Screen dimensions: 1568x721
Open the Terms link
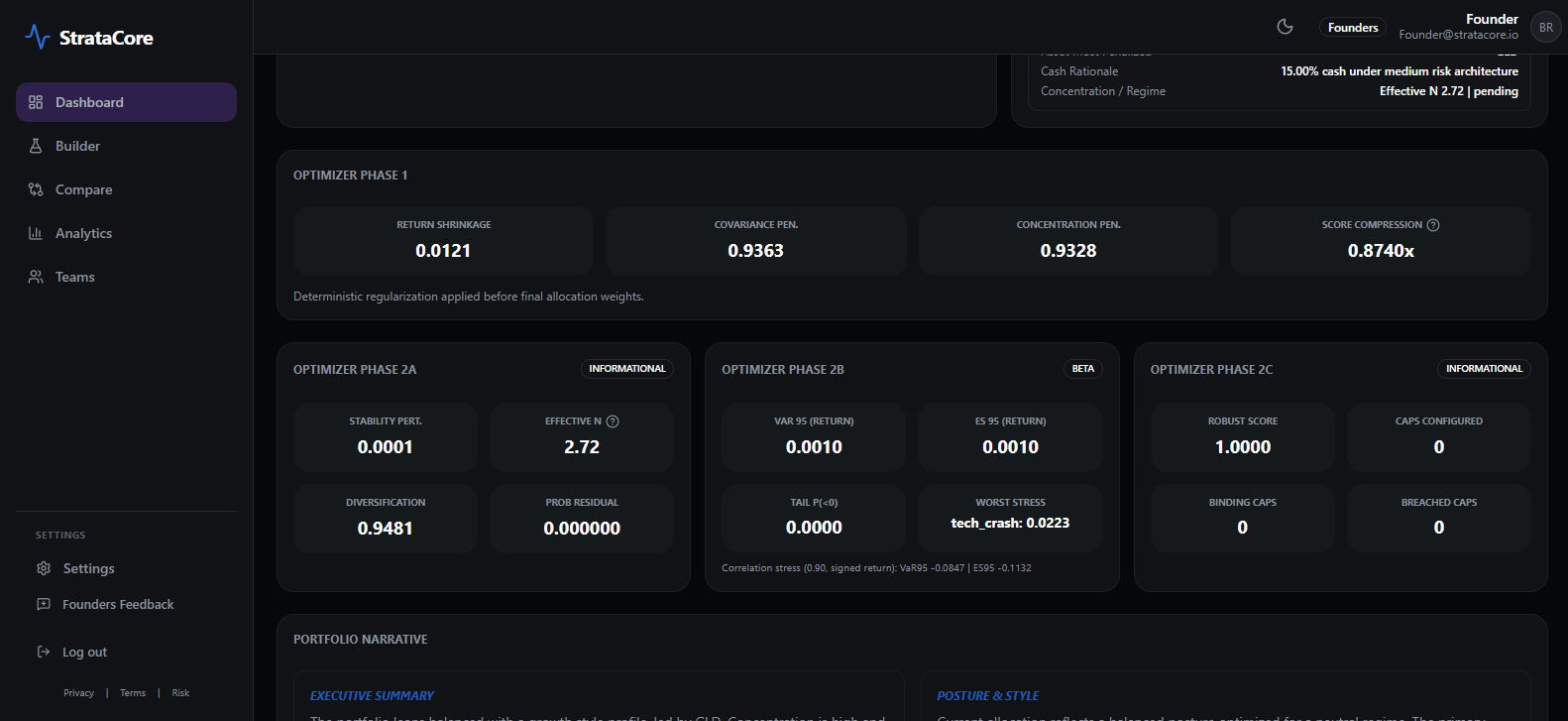[133, 693]
